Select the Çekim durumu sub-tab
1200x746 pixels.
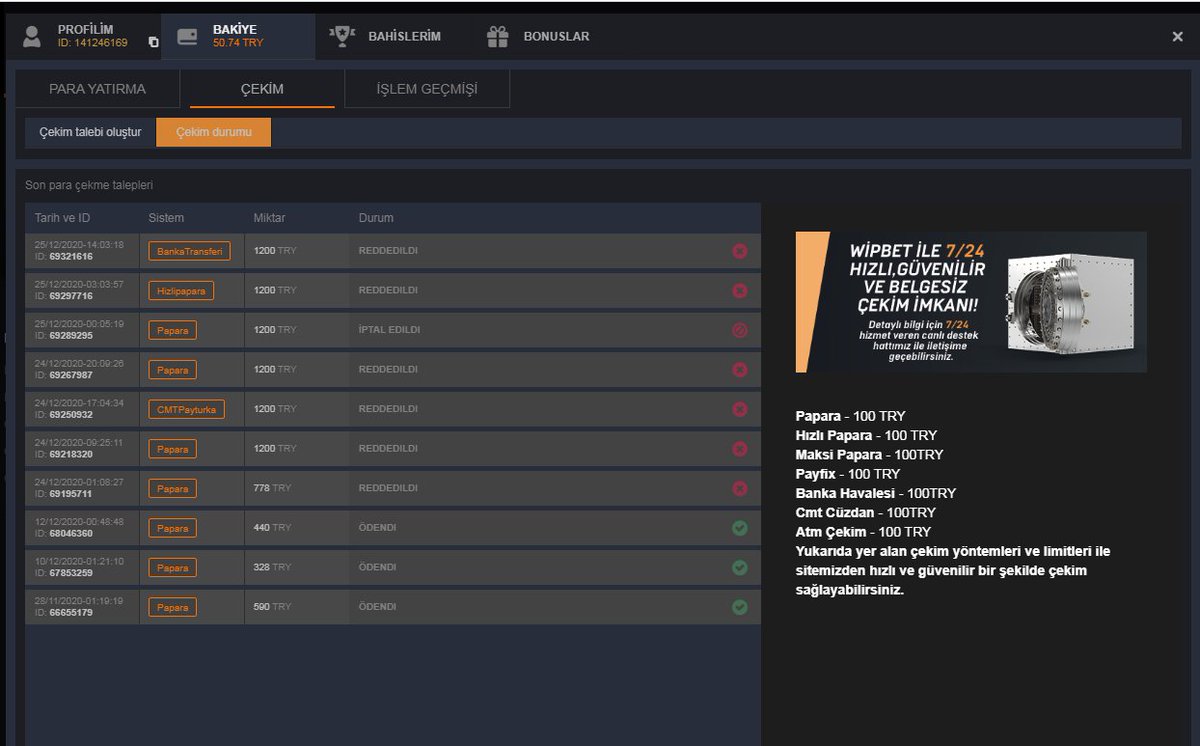[214, 132]
